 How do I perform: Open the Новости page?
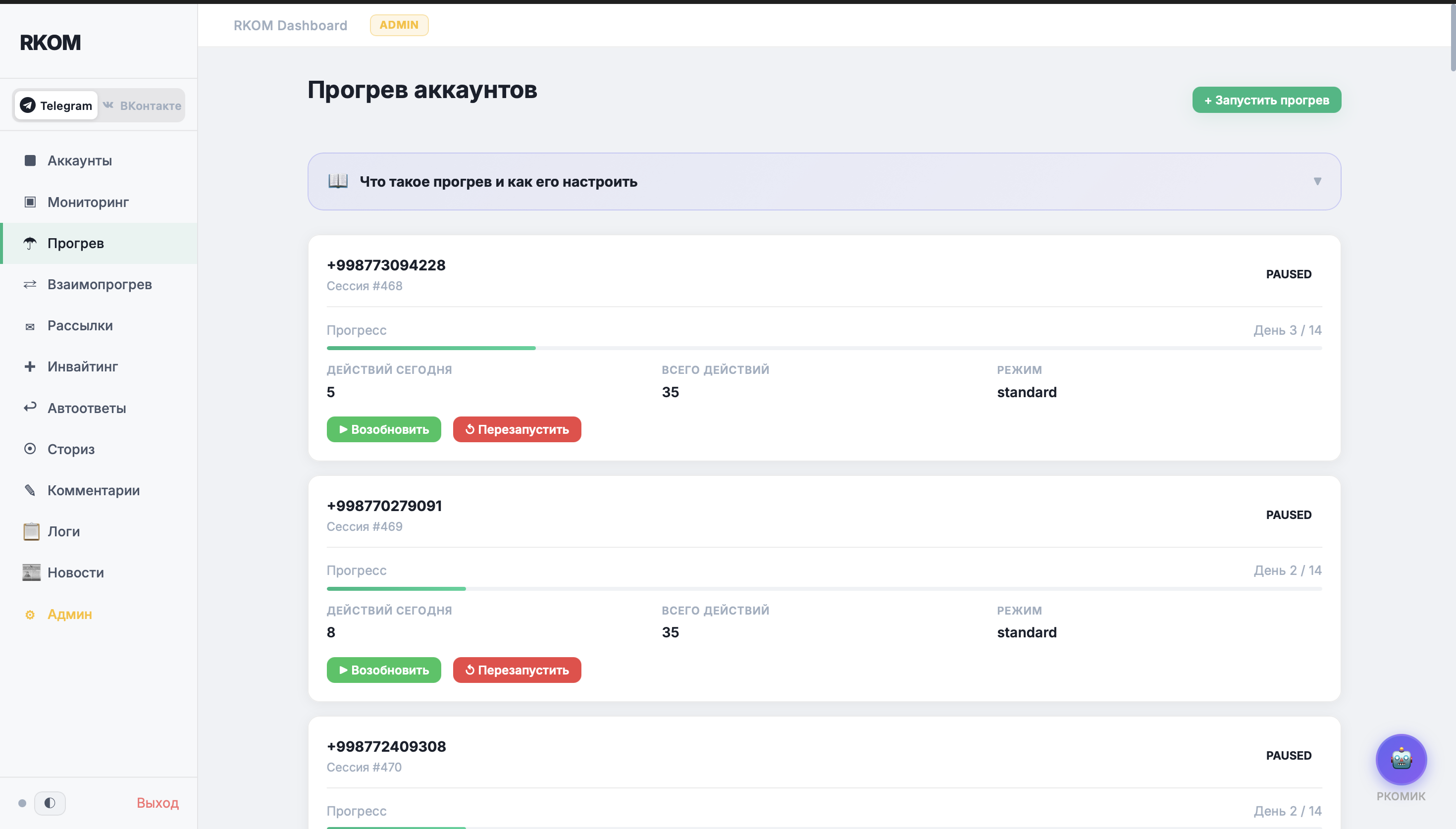click(99, 572)
